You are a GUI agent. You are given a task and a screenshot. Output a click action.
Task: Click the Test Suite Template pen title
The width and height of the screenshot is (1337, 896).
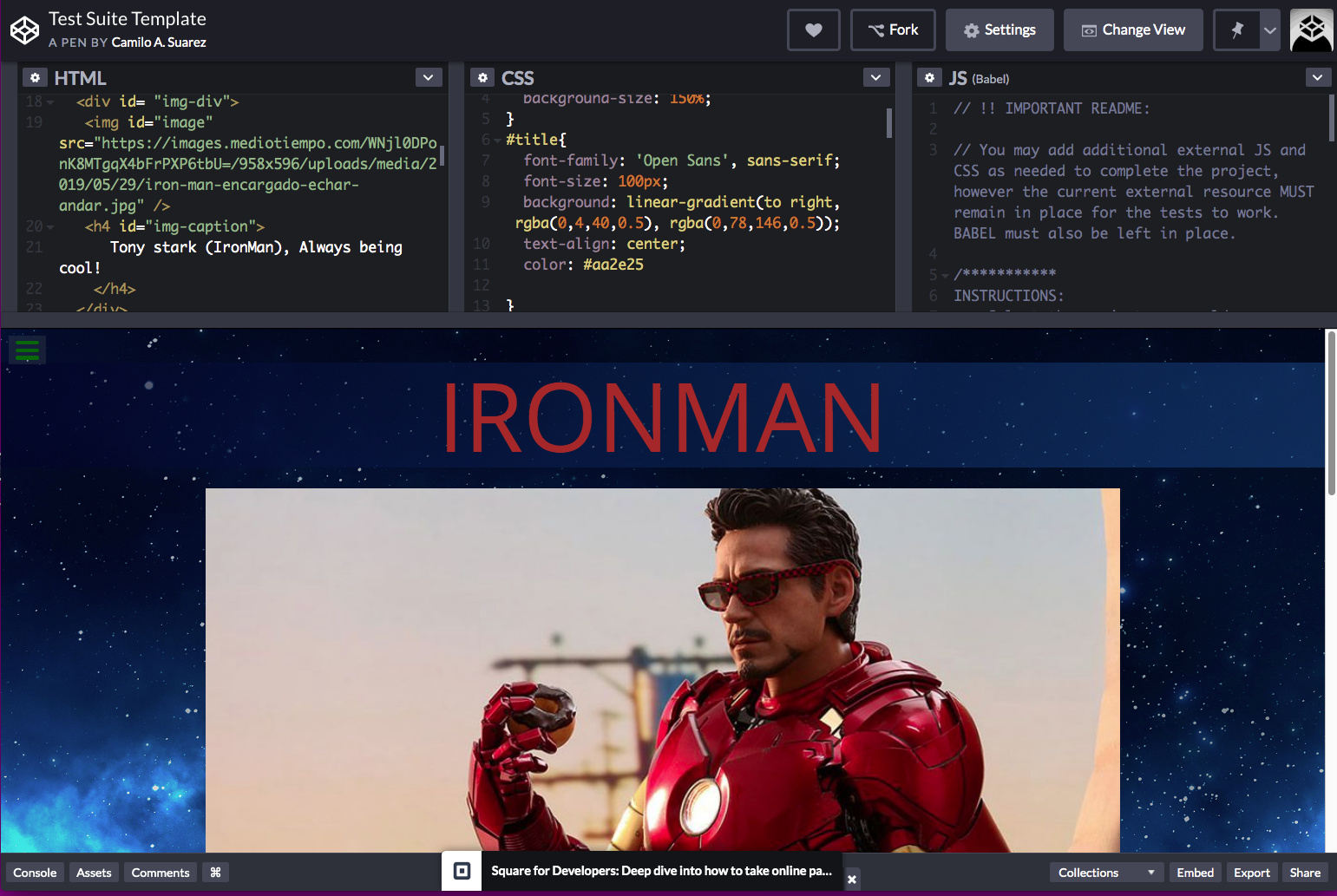(x=128, y=19)
